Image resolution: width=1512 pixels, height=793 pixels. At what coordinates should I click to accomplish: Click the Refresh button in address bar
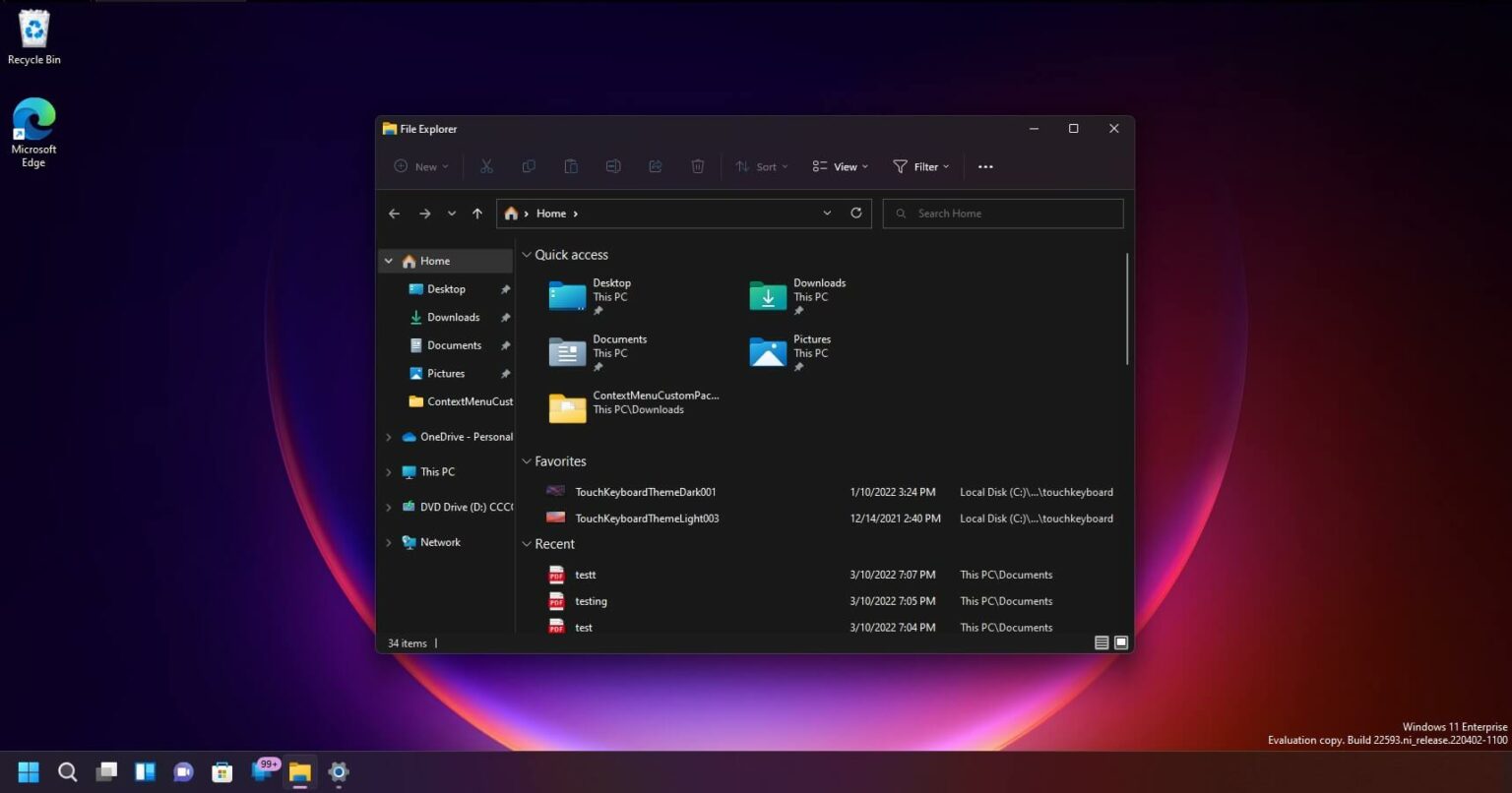pos(855,213)
